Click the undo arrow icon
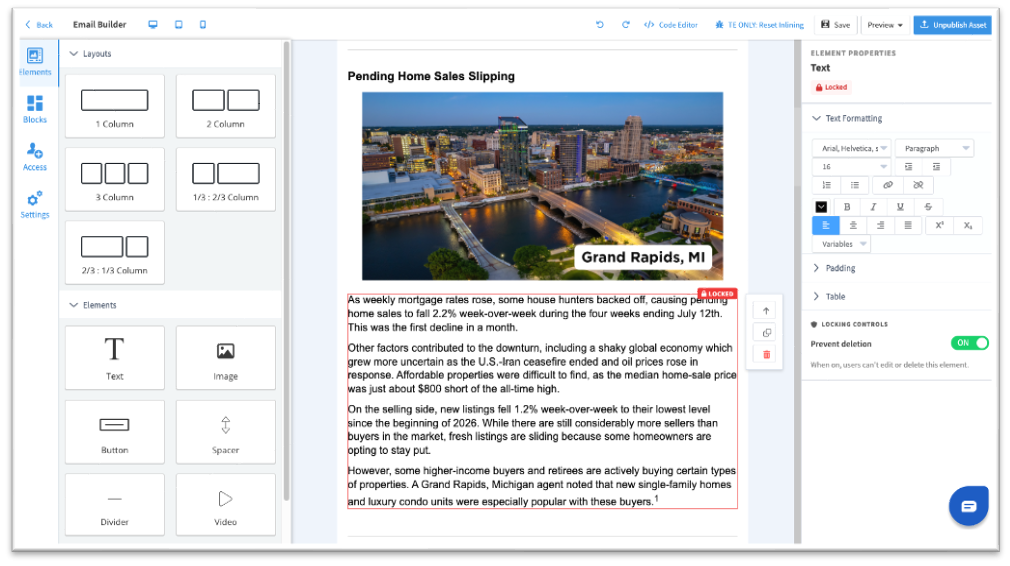The image size is (1010, 566). tap(600, 24)
